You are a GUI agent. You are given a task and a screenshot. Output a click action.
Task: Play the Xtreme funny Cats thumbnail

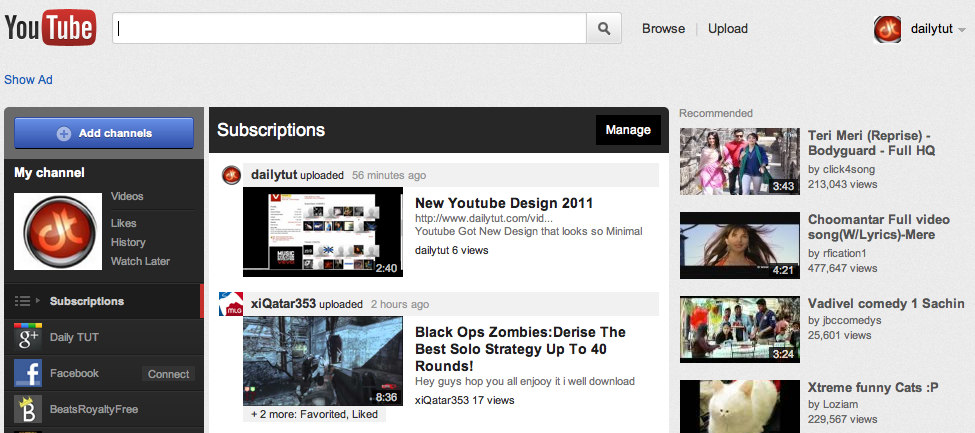[740, 406]
